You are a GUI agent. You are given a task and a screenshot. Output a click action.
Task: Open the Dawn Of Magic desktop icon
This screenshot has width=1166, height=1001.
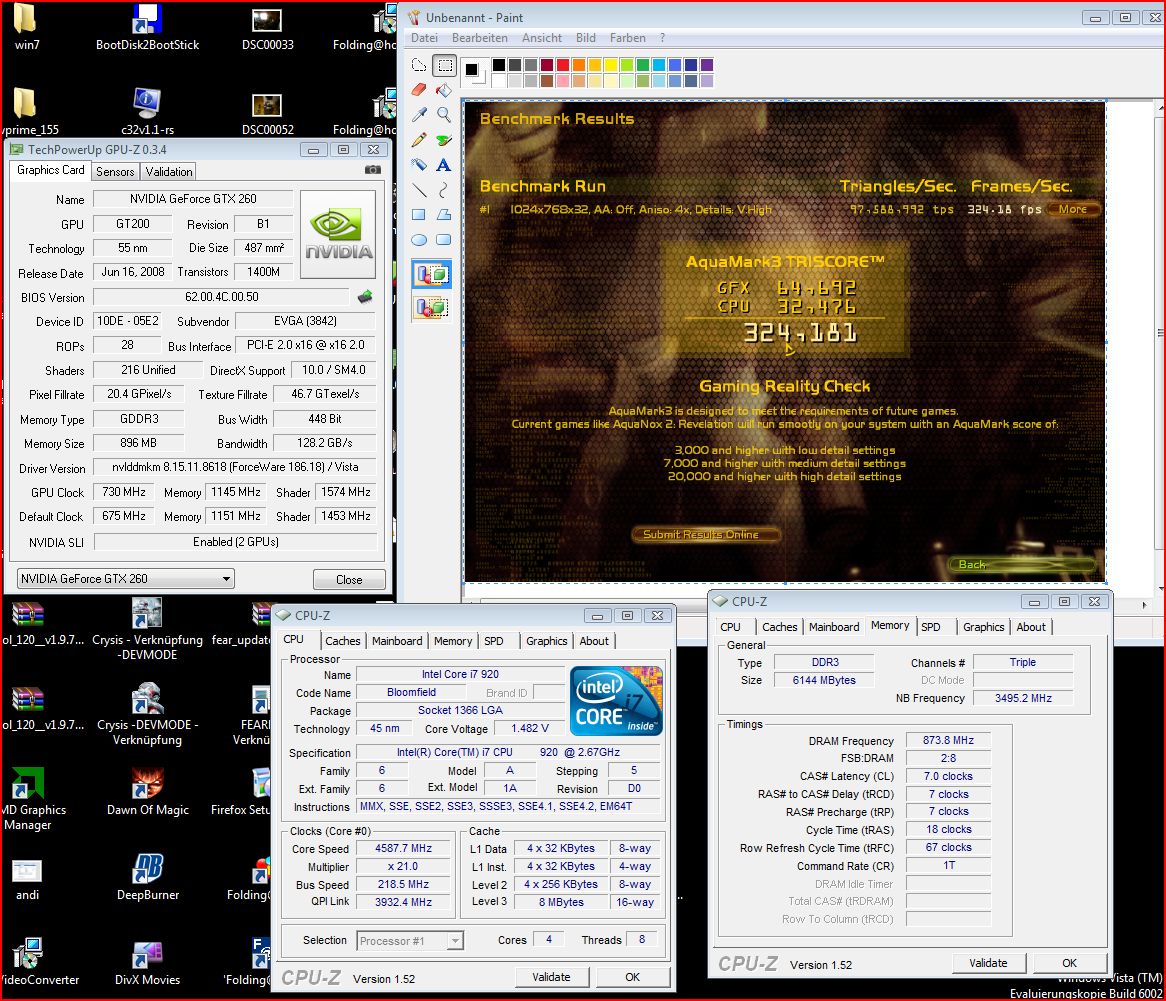[147, 793]
